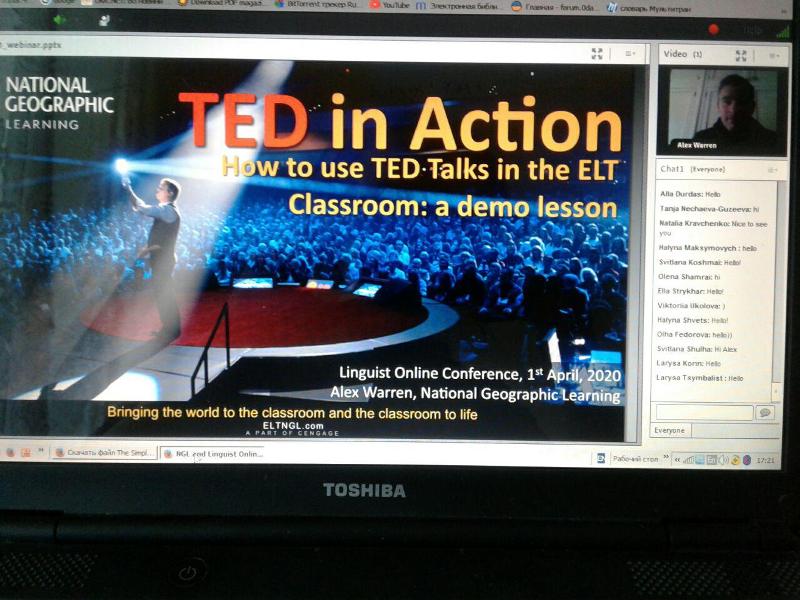Open the BitTorrent tracker bookmark

click(x=315, y=5)
